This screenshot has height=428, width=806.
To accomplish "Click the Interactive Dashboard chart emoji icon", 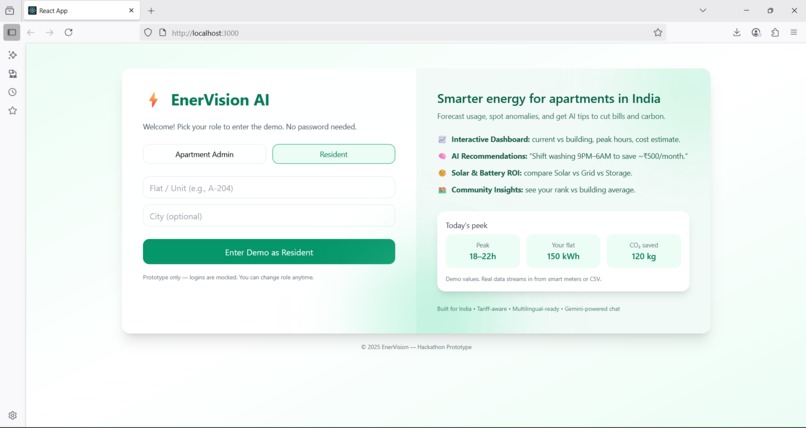I will tap(442, 139).
